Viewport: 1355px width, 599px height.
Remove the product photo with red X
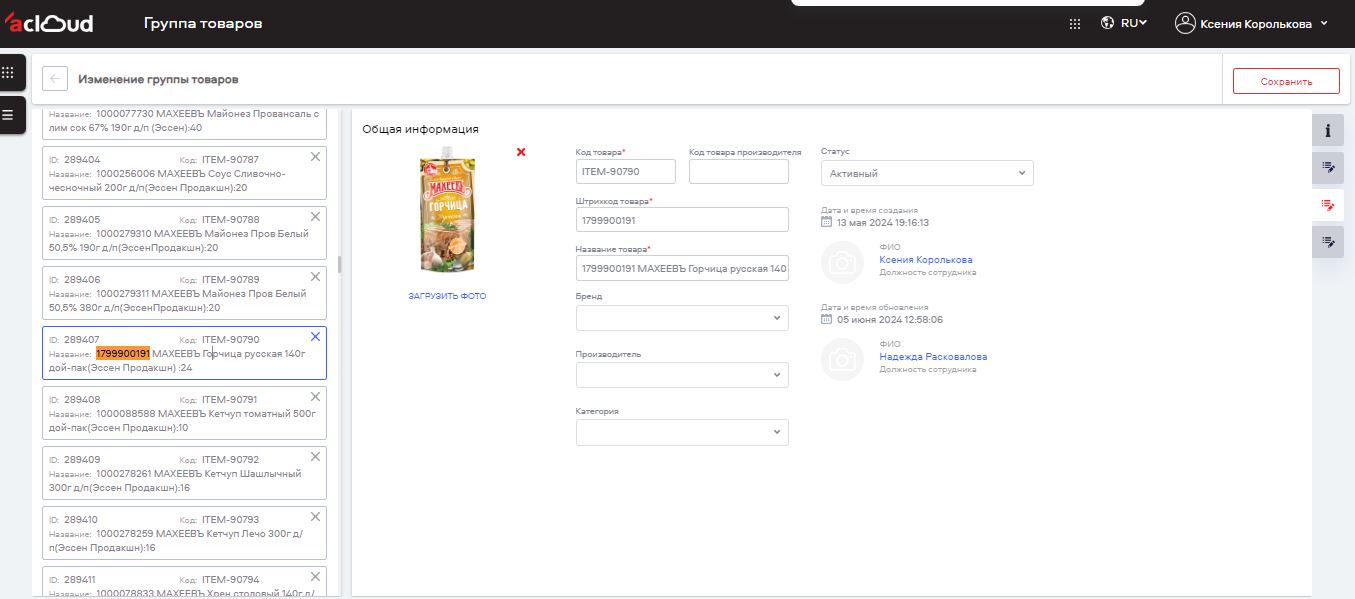(521, 152)
